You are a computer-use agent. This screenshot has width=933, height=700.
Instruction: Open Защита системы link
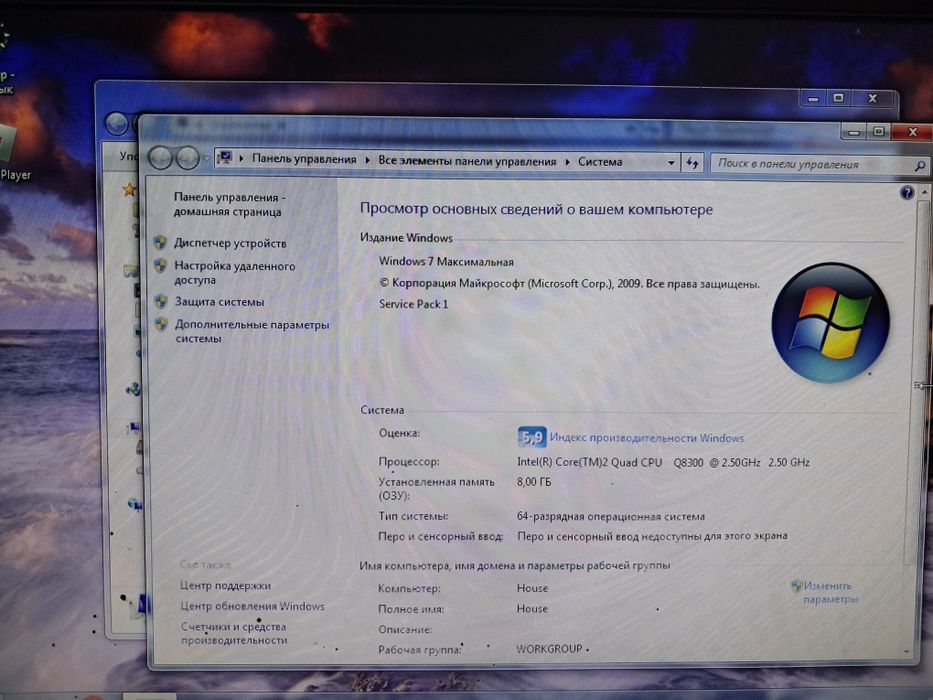[219, 302]
